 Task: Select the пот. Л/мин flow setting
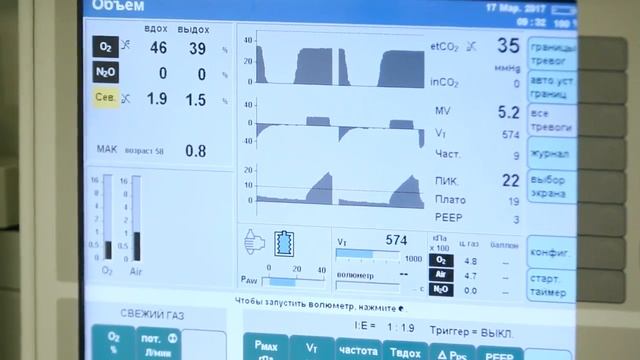point(158,344)
